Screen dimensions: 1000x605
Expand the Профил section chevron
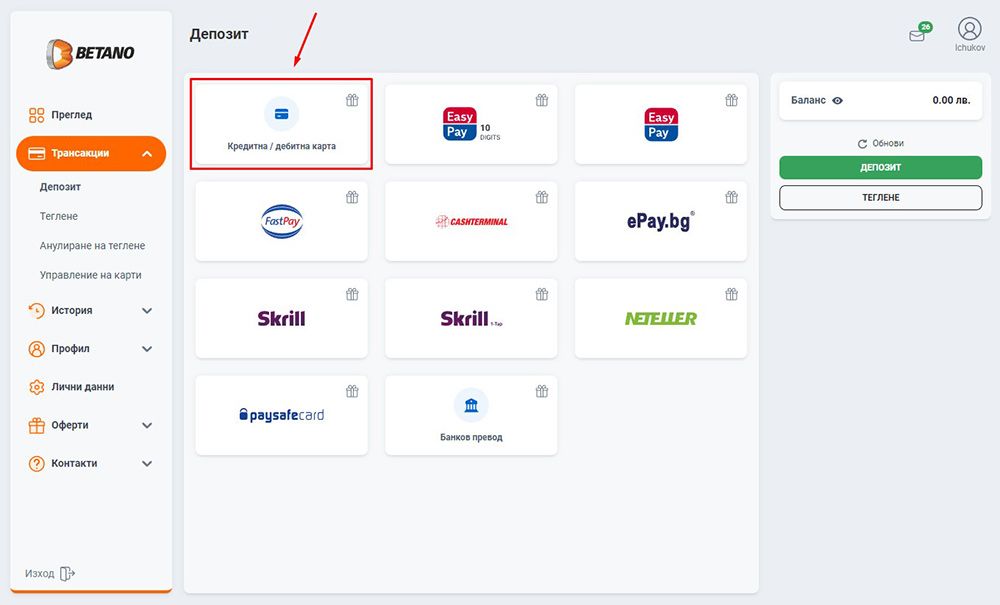(x=147, y=349)
